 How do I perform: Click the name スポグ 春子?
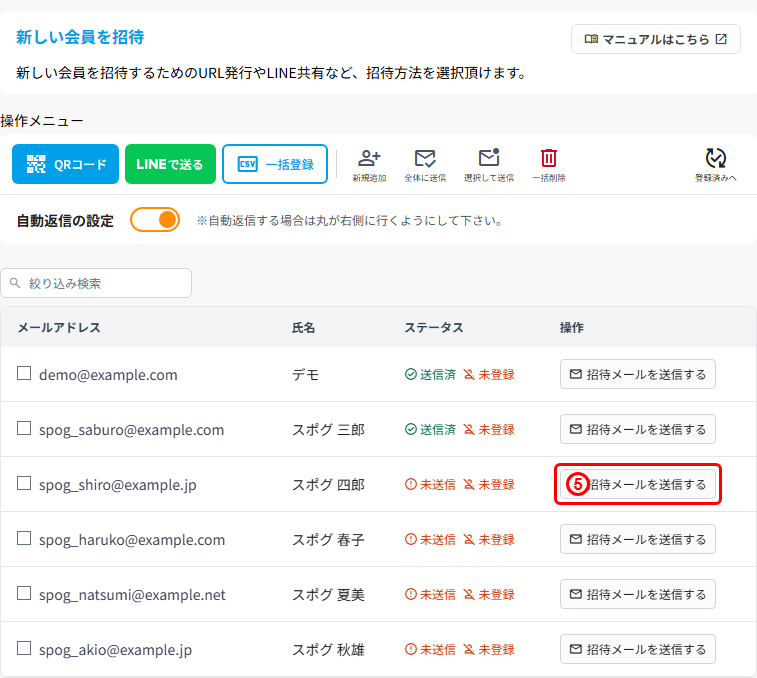pyautogui.click(x=328, y=540)
